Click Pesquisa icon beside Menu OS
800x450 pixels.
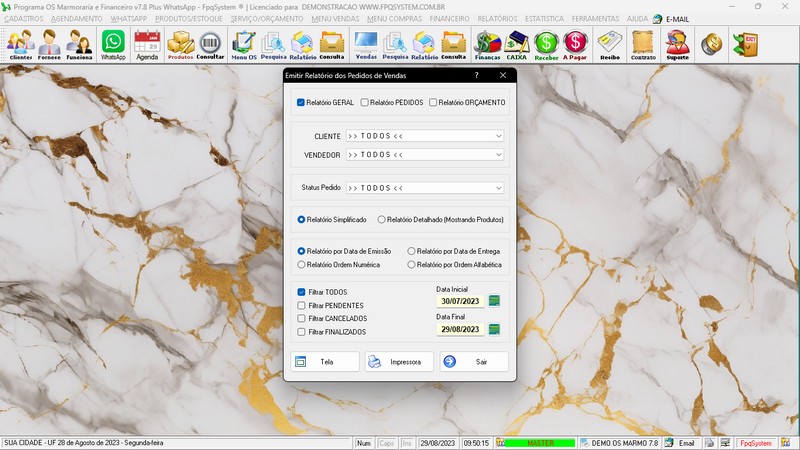(273, 45)
